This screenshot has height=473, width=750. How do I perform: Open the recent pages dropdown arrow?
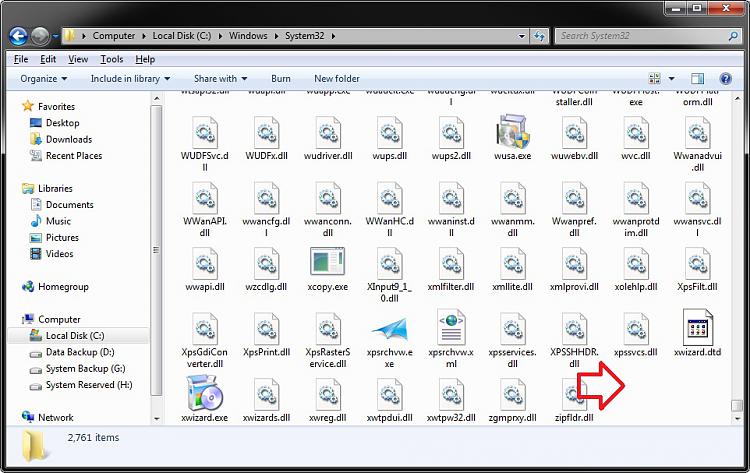pos(55,36)
